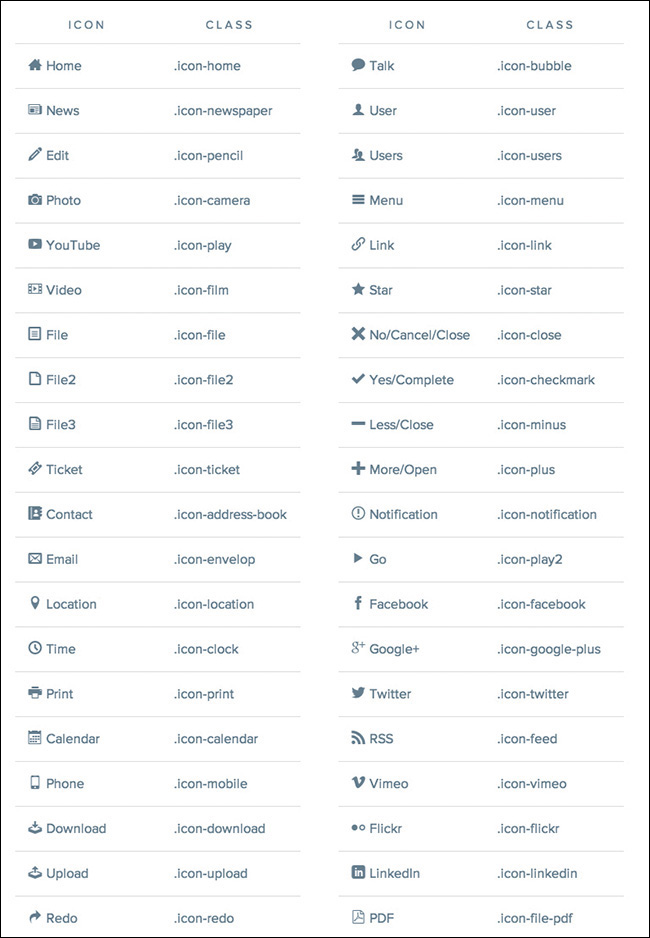Image resolution: width=650 pixels, height=938 pixels.
Task: Click the Twitter bird icon
Action: (x=358, y=693)
